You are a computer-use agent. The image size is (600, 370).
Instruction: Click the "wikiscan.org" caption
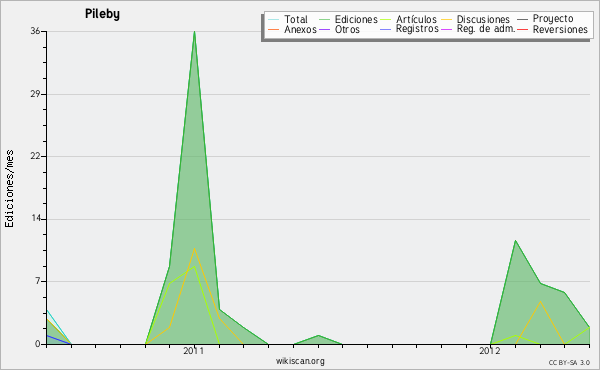click(x=300, y=361)
